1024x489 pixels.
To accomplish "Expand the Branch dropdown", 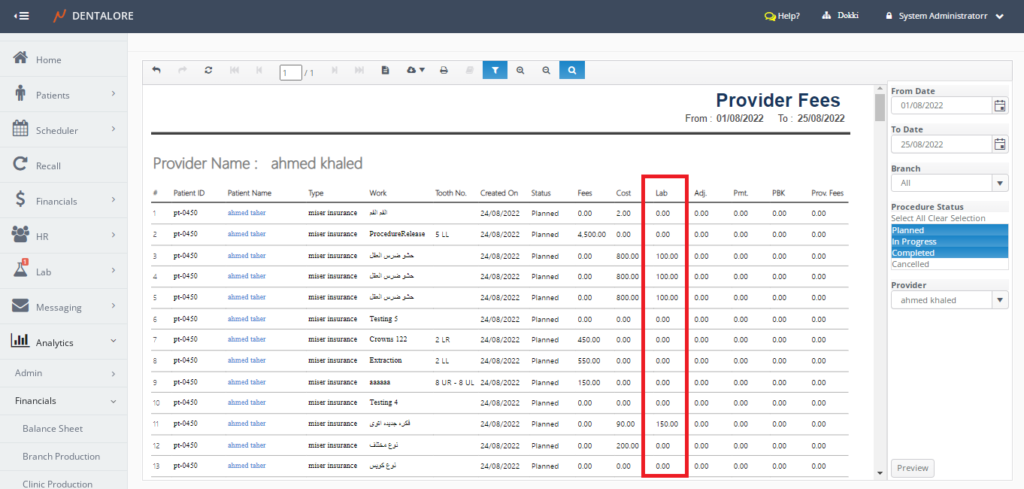I will pos(999,183).
